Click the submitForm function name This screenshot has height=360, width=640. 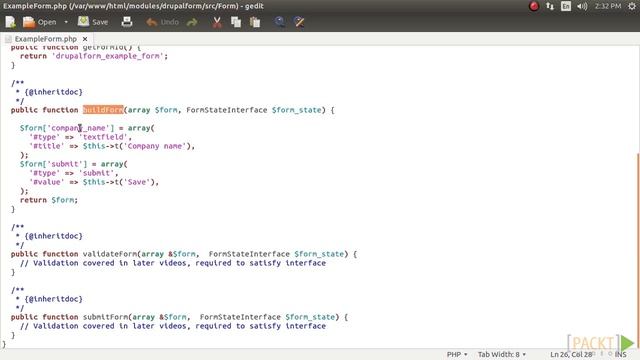(x=105, y=317)
